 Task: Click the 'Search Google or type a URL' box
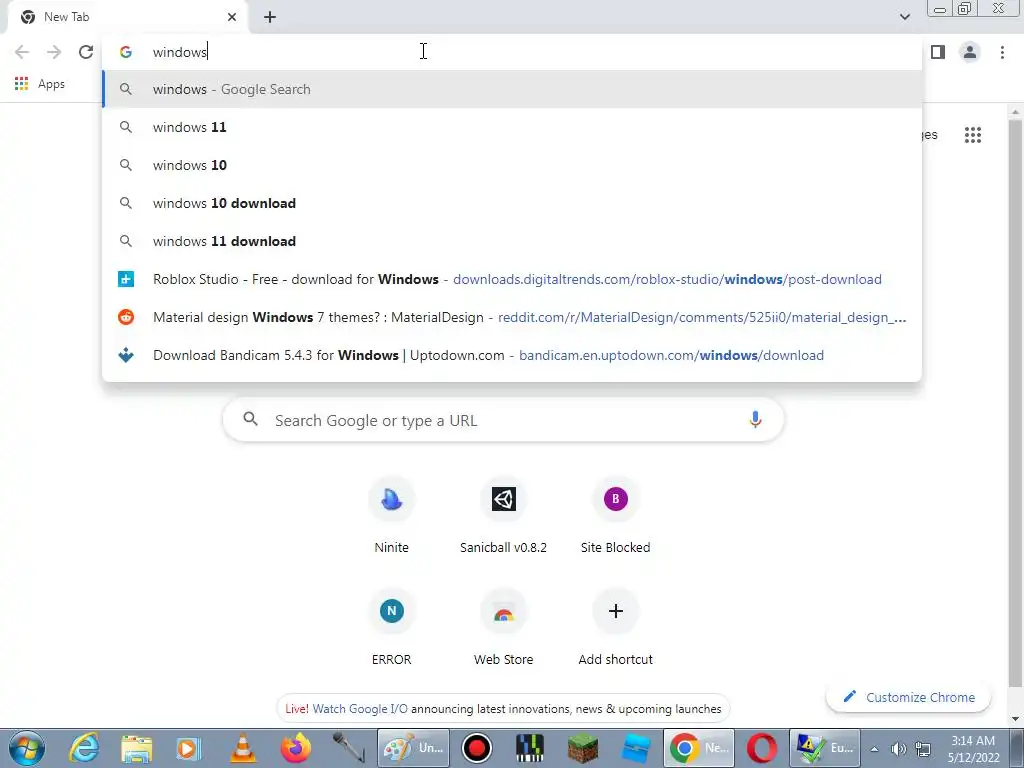(x=503, y=420)
